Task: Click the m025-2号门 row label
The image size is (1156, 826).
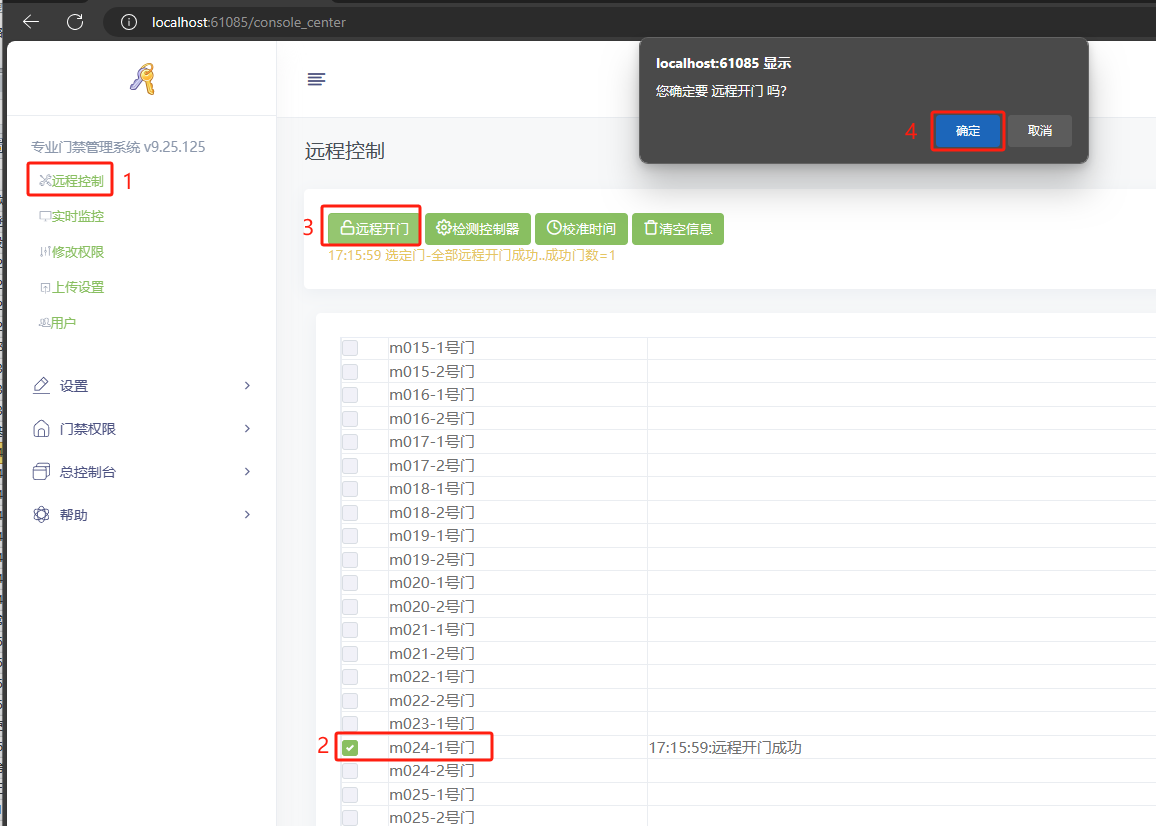Action: 432,817
